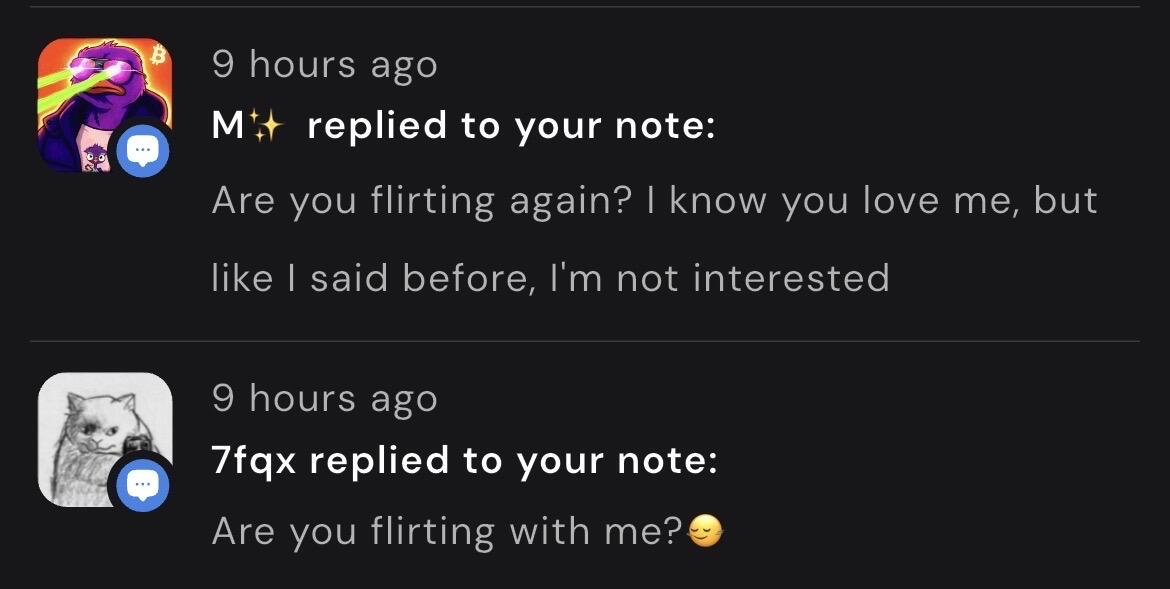Click the blue reply badge on the cat avatar
1170x589 pixels.
(x=143, y=486)
